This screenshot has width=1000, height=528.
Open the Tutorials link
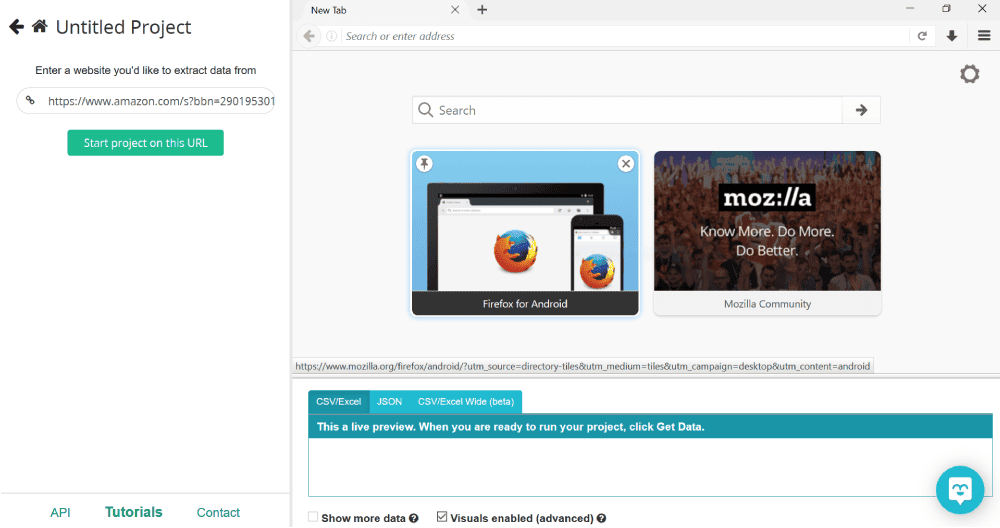coord(133,512)
